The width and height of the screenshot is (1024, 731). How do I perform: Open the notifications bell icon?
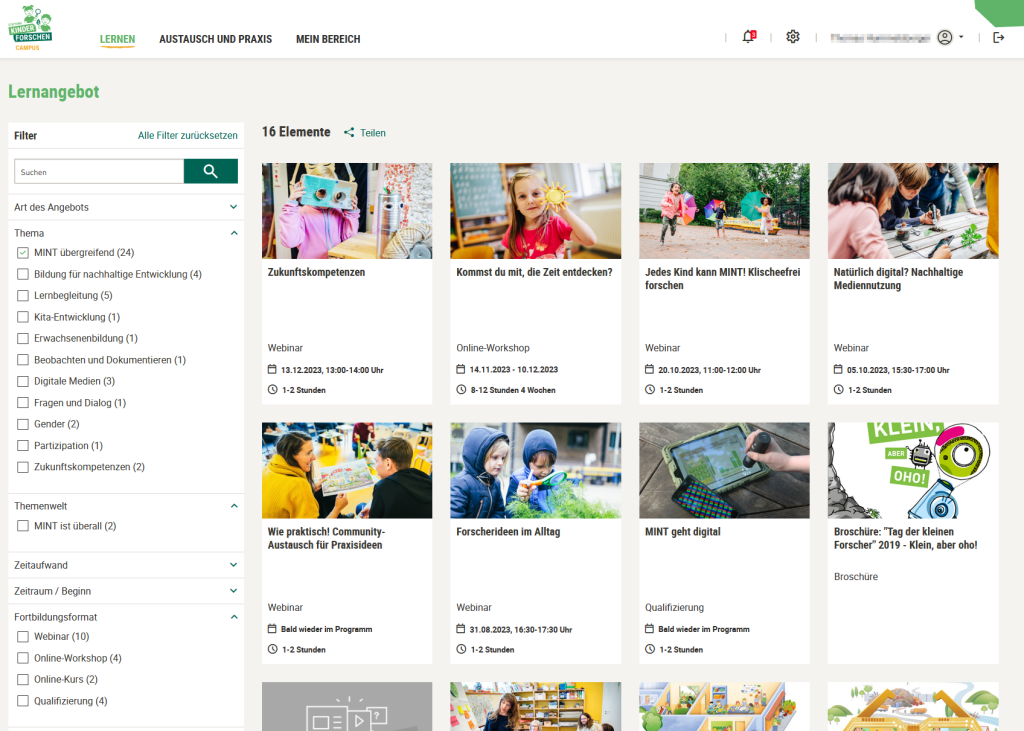748,37
